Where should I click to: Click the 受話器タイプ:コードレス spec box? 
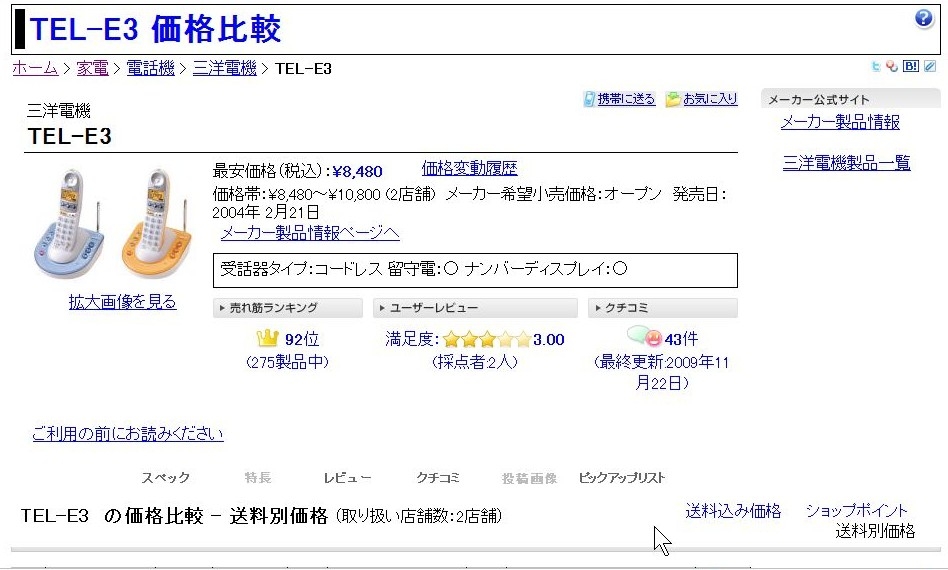pos(475,270)
